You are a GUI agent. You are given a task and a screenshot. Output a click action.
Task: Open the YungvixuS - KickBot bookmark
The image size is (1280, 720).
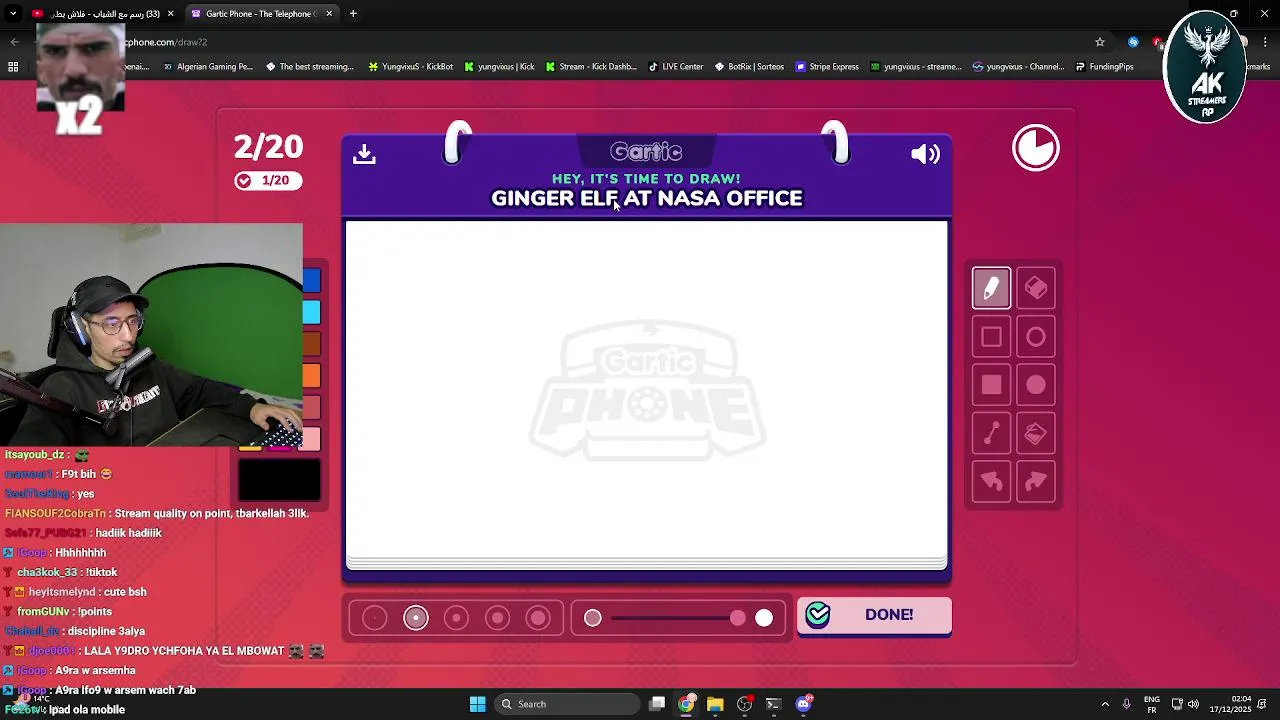pyautogui.click(x=410, y=67)
